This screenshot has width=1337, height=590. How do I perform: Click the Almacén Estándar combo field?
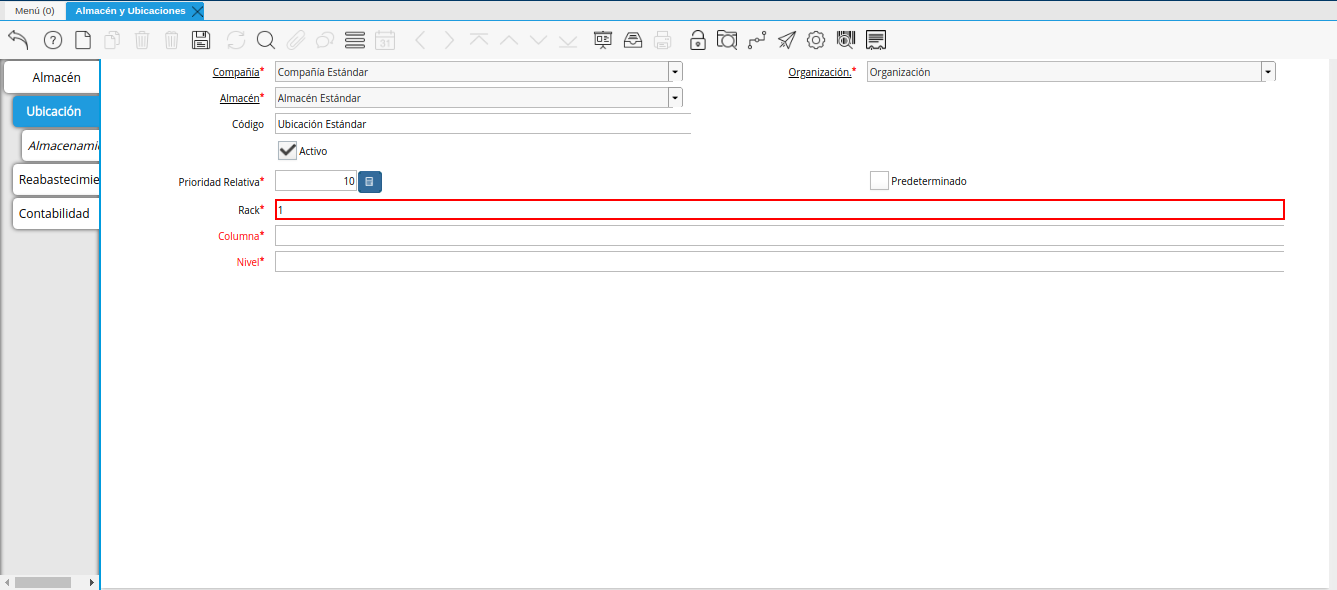coord(471,98)
